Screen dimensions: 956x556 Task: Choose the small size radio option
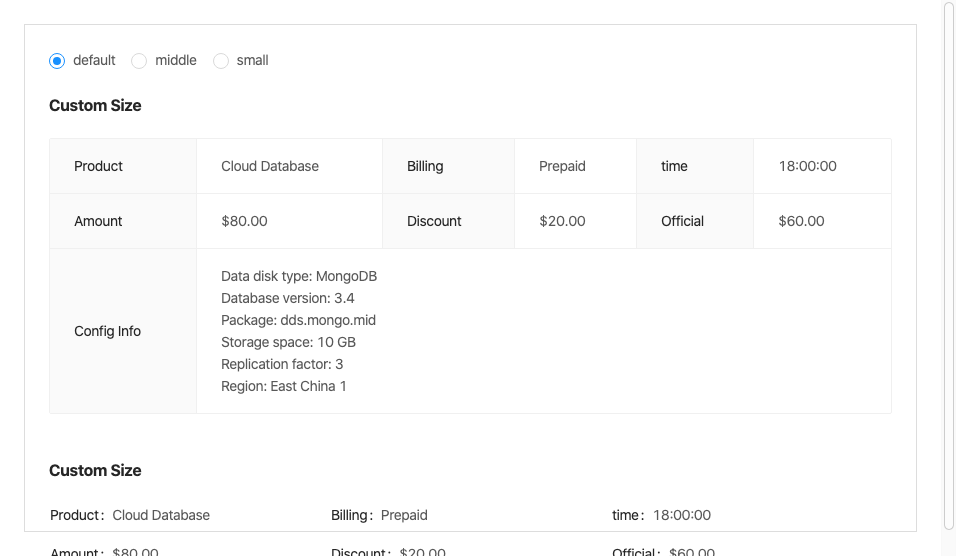[x=221, y=61]
